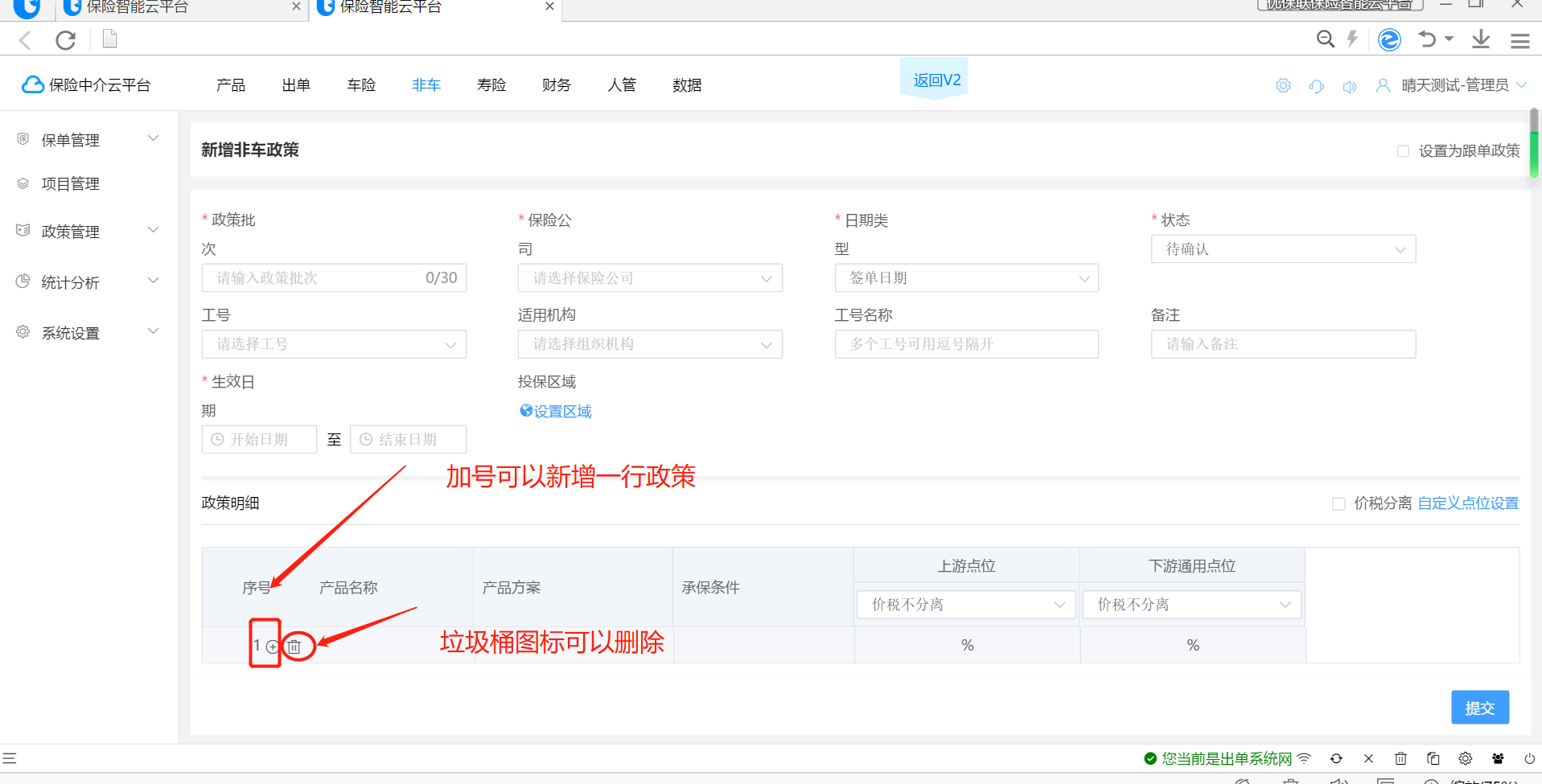The width and height of the screenshot is (1542, 784).
Task: Open the 状态 dropdown showing 待确认
Action: pos(1283,249)
